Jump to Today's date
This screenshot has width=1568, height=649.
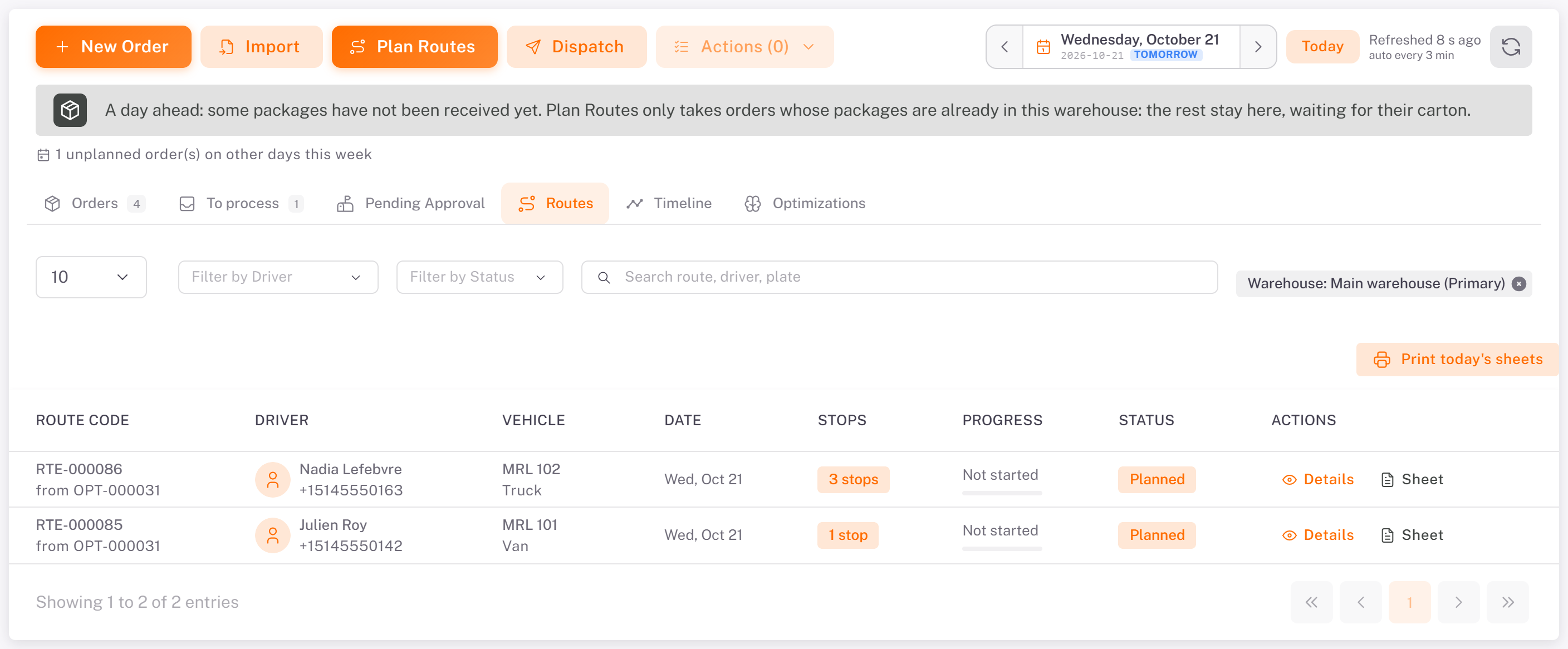(1322, 47)
